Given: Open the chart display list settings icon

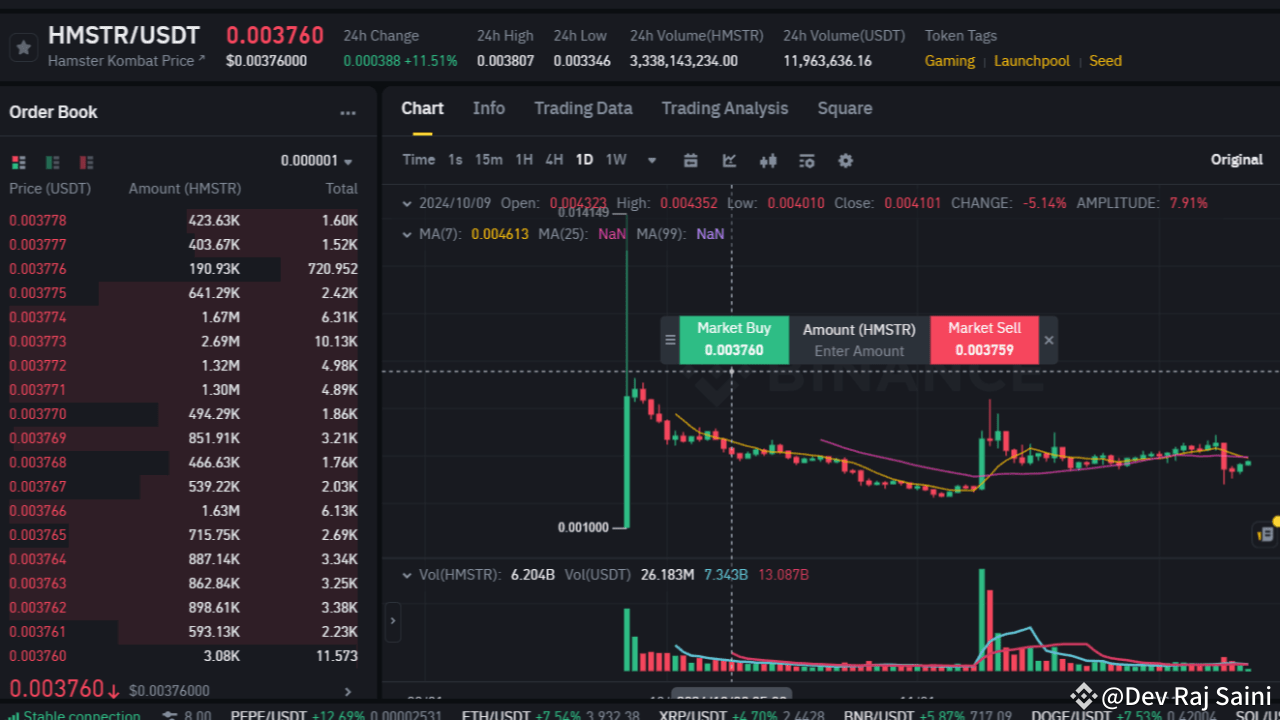Looking at the screenshot, I should click(x=807, y=160).
